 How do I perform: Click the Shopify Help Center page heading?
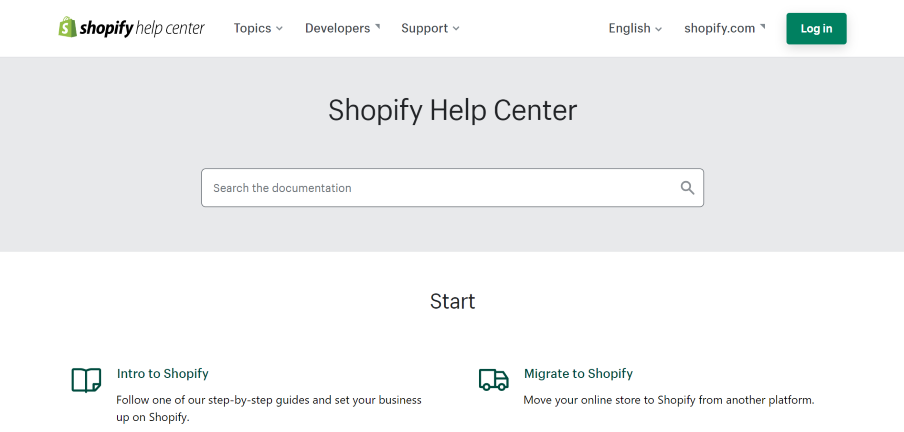(x=453, y=110)
